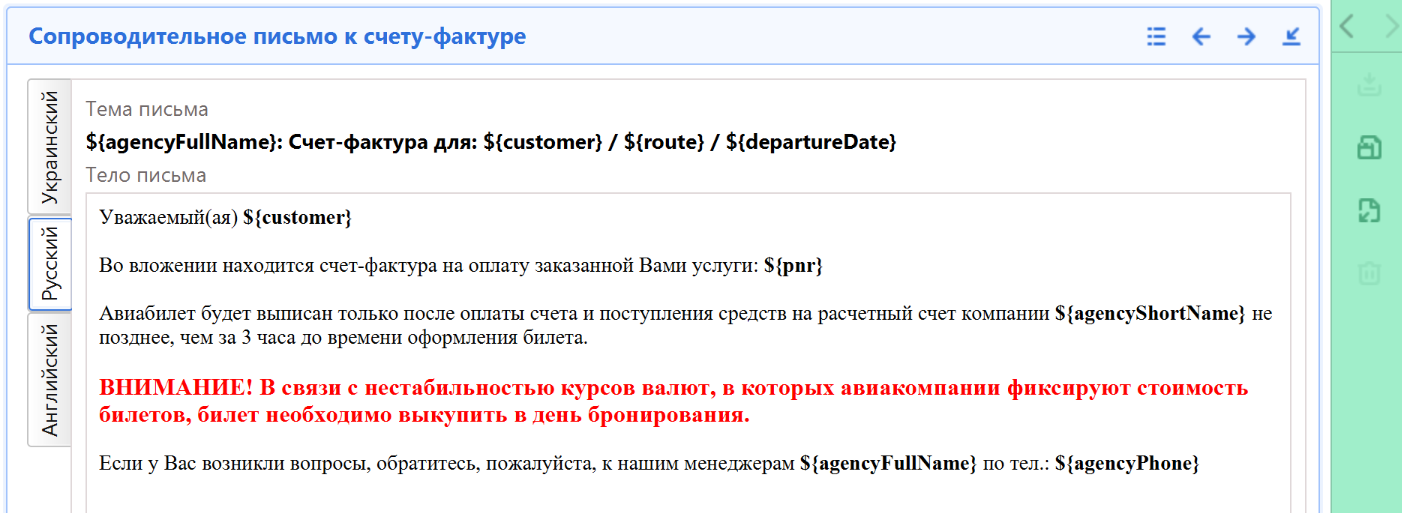Go to previous template with left arrow

pyautogui.click(x=1201, y=37)
